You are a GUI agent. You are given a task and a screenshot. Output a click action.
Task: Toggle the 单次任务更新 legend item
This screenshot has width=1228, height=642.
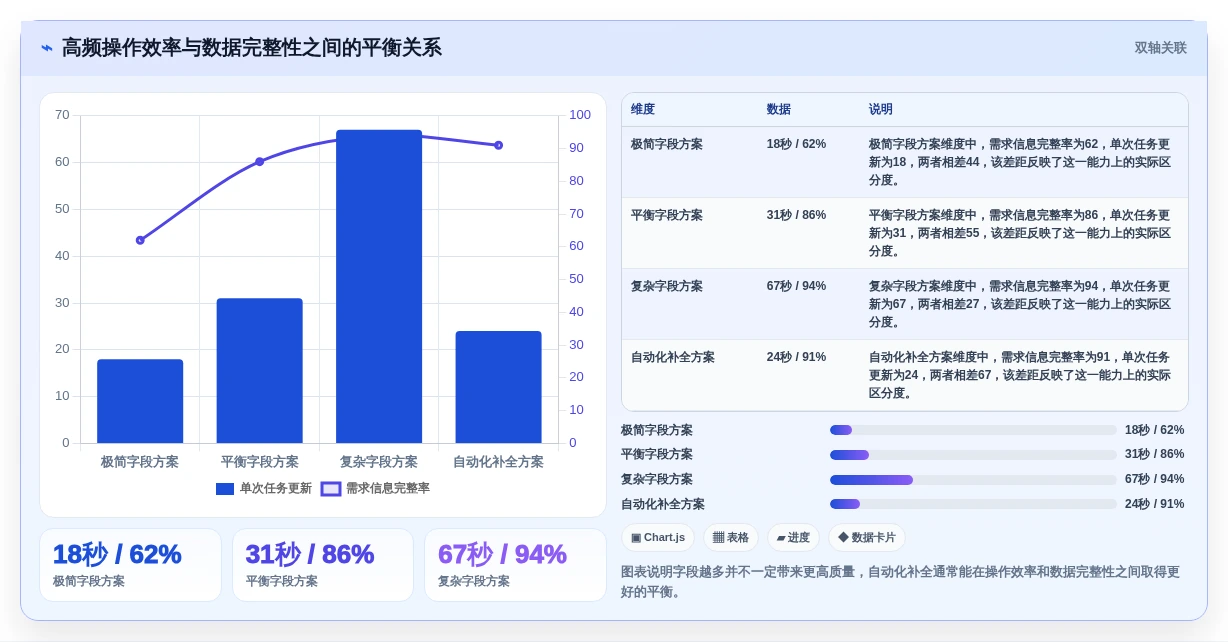click(264, 488)
